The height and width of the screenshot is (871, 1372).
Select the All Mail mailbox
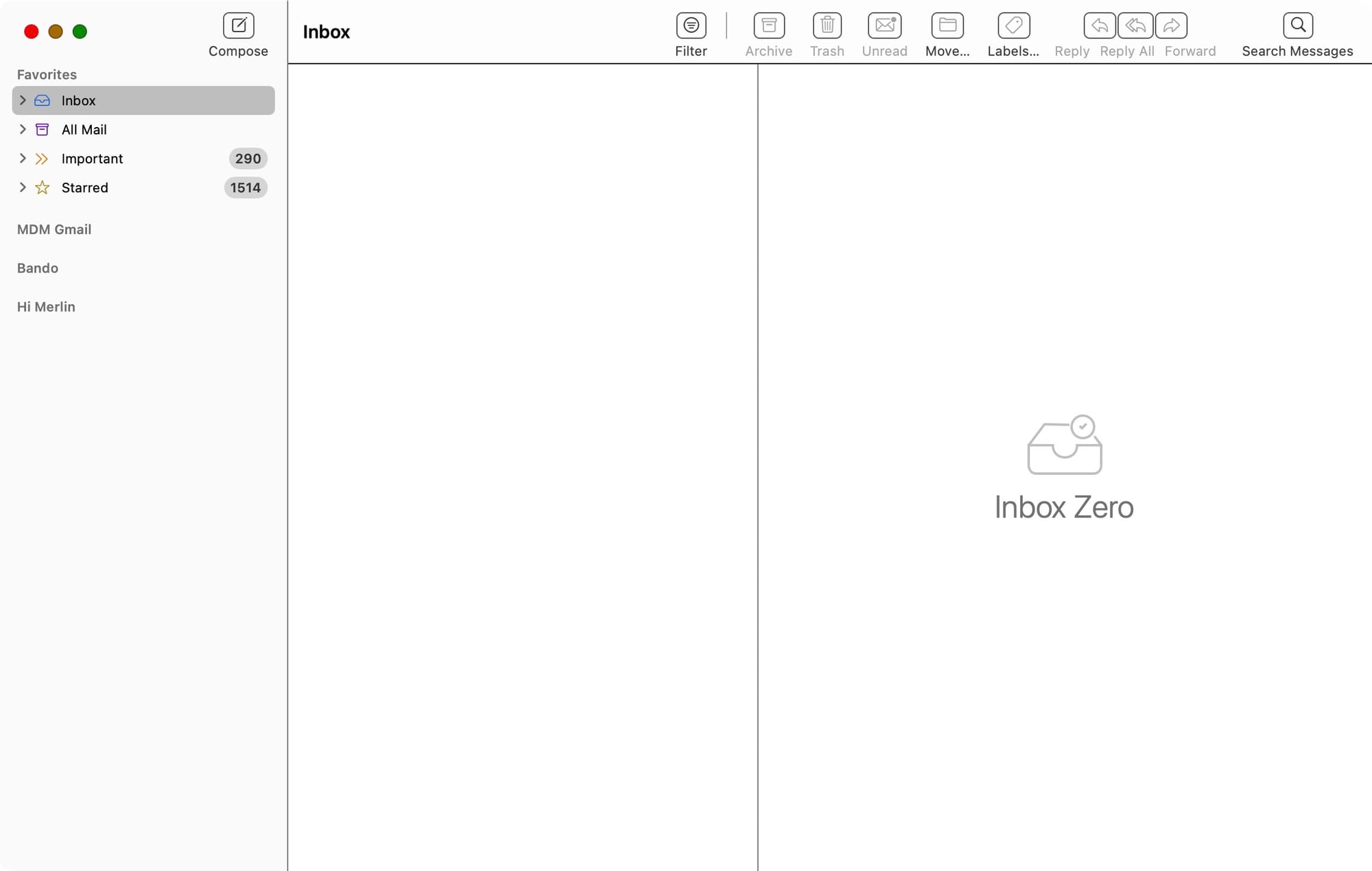84,130
